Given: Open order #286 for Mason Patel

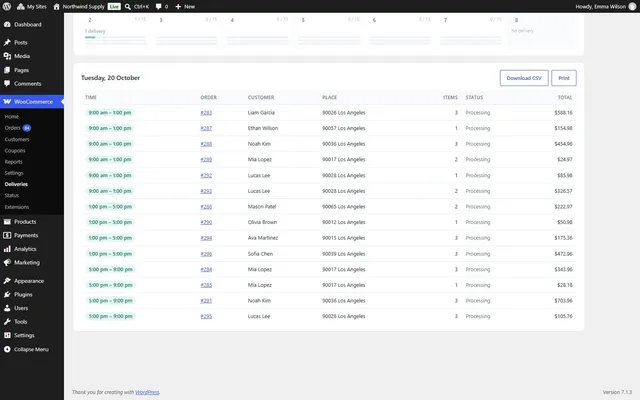Looking at the screenshot, I should tap(206, 207).
